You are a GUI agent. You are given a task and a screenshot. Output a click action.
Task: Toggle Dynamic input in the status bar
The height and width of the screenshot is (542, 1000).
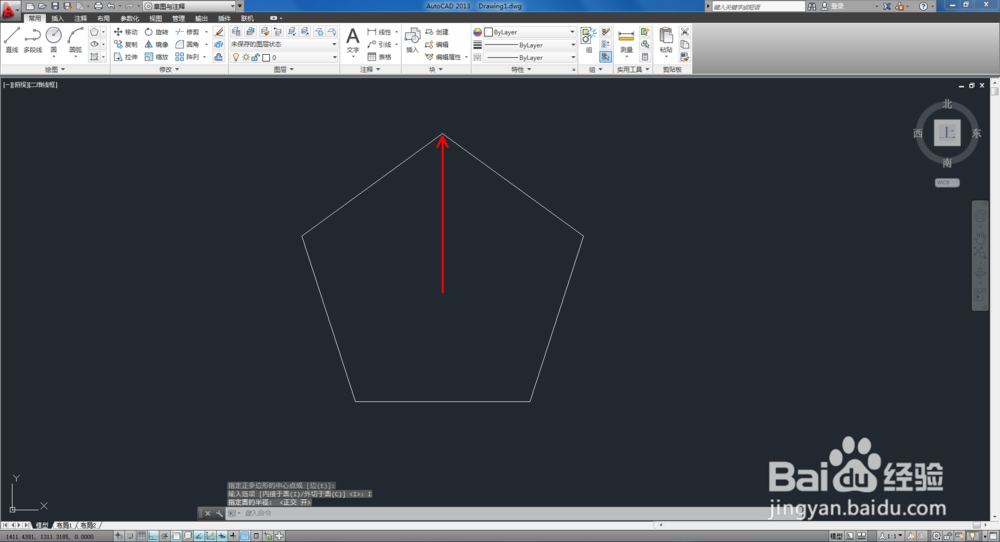pos(222,536)
